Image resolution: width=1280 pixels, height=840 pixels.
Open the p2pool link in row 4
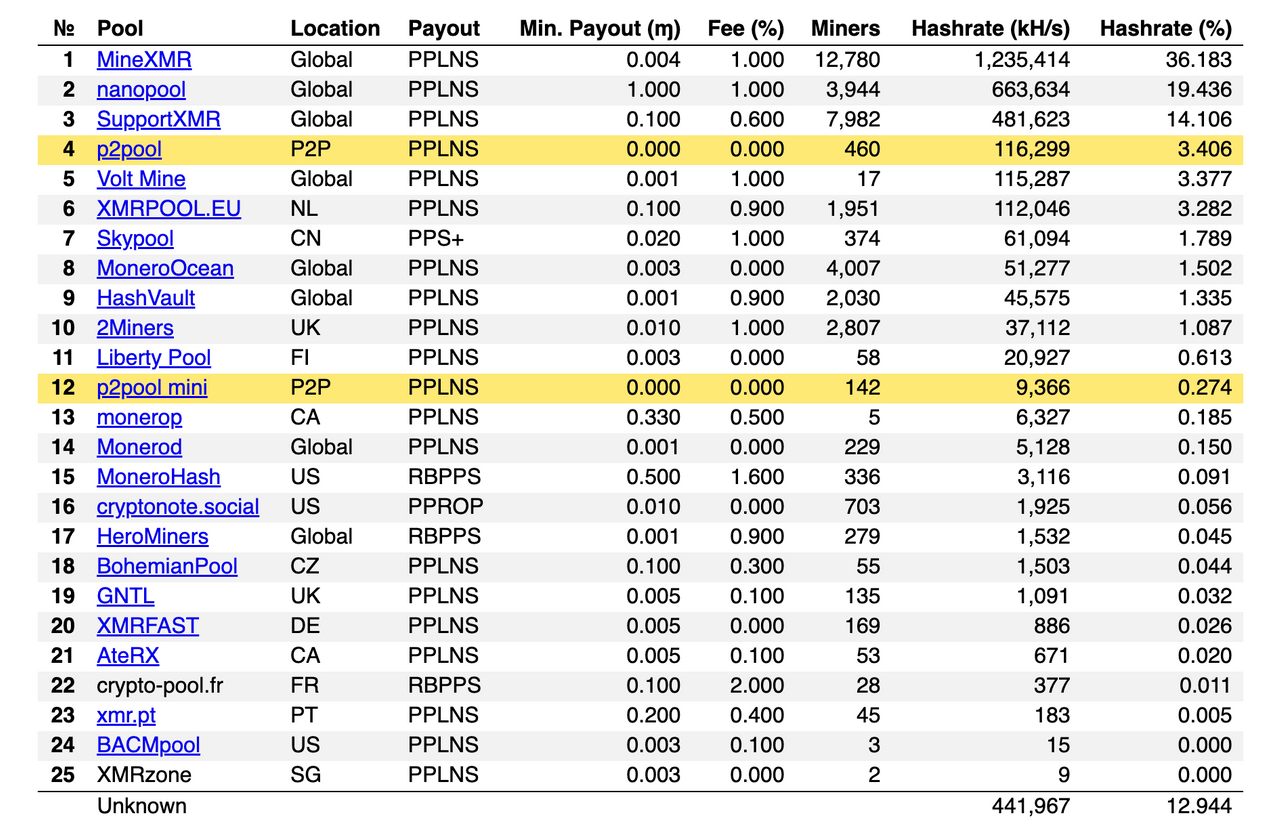coord(129,150)
